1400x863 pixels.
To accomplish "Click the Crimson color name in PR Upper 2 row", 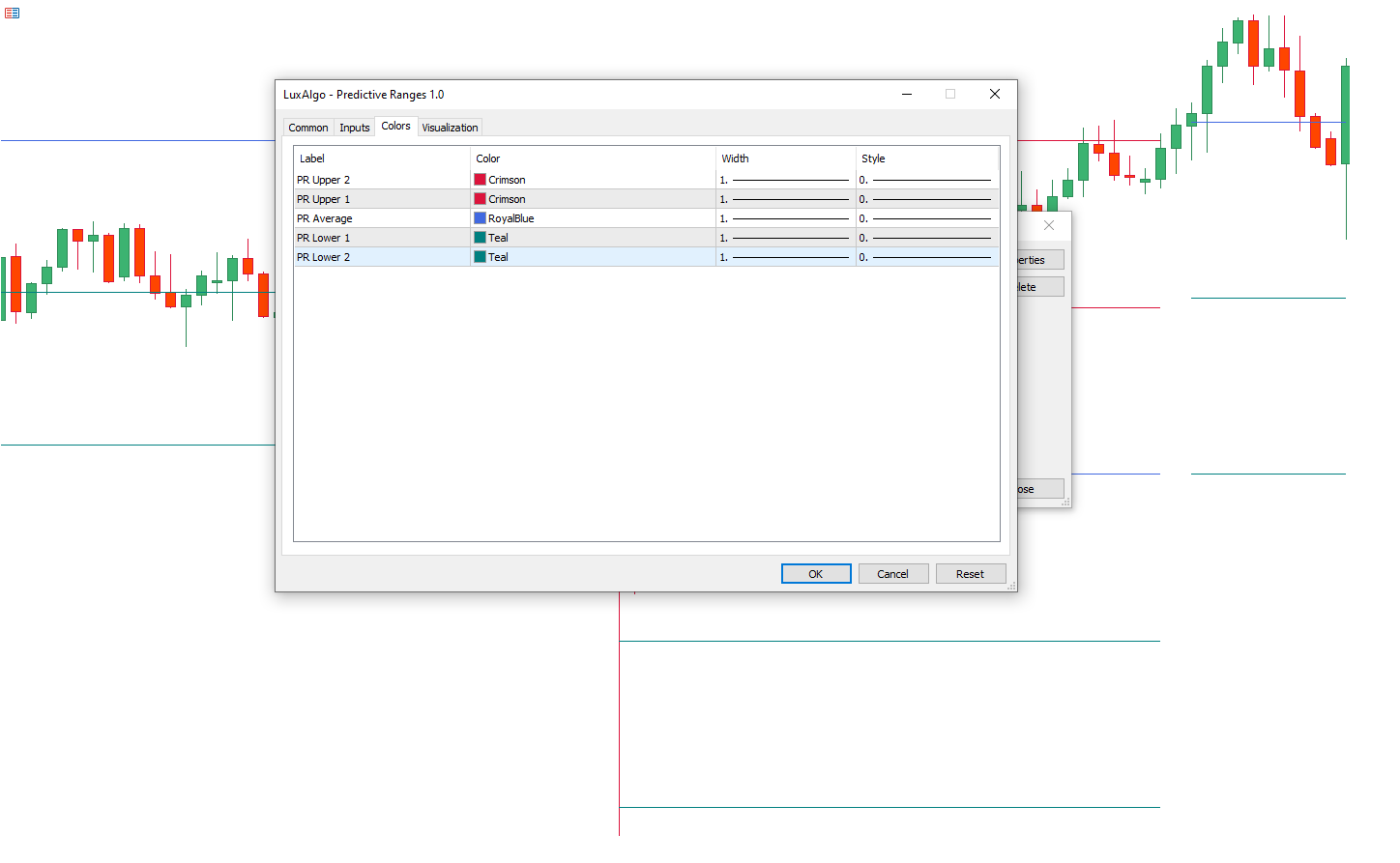I will click(507, 180).
